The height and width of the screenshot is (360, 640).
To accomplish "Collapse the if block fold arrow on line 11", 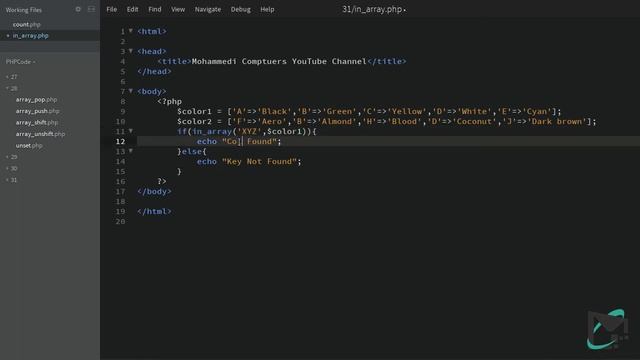I will pyautogui.click(x=131, y=131).
